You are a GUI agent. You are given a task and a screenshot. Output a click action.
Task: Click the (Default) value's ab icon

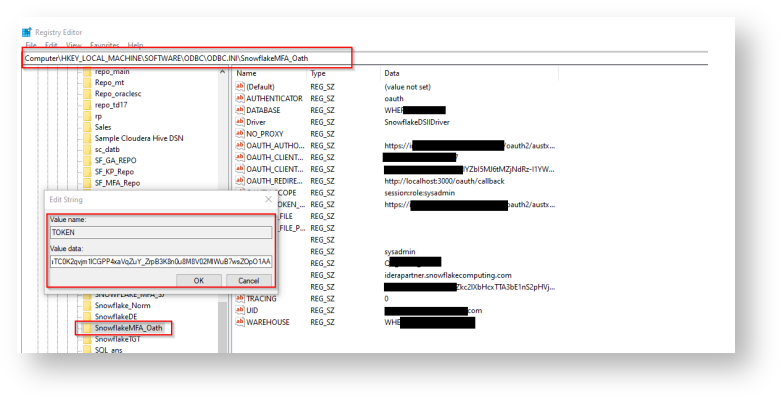click(240, 86)
